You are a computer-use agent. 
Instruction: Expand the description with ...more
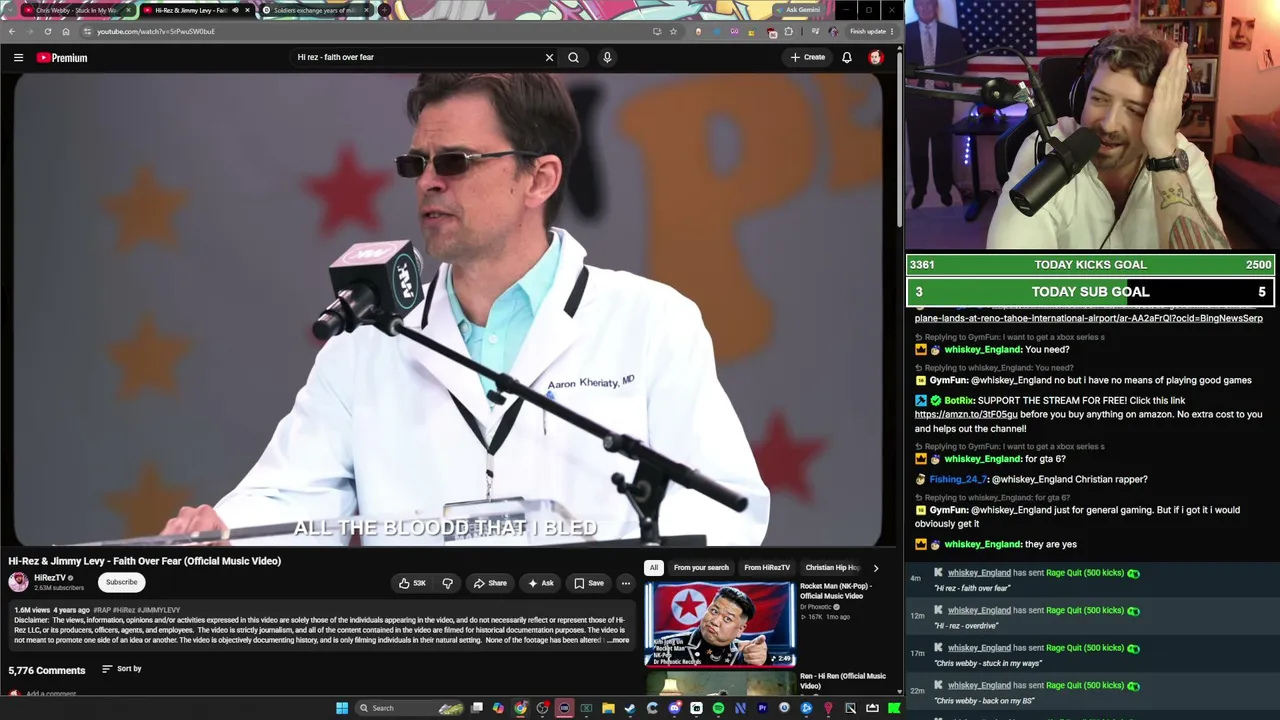619,640
